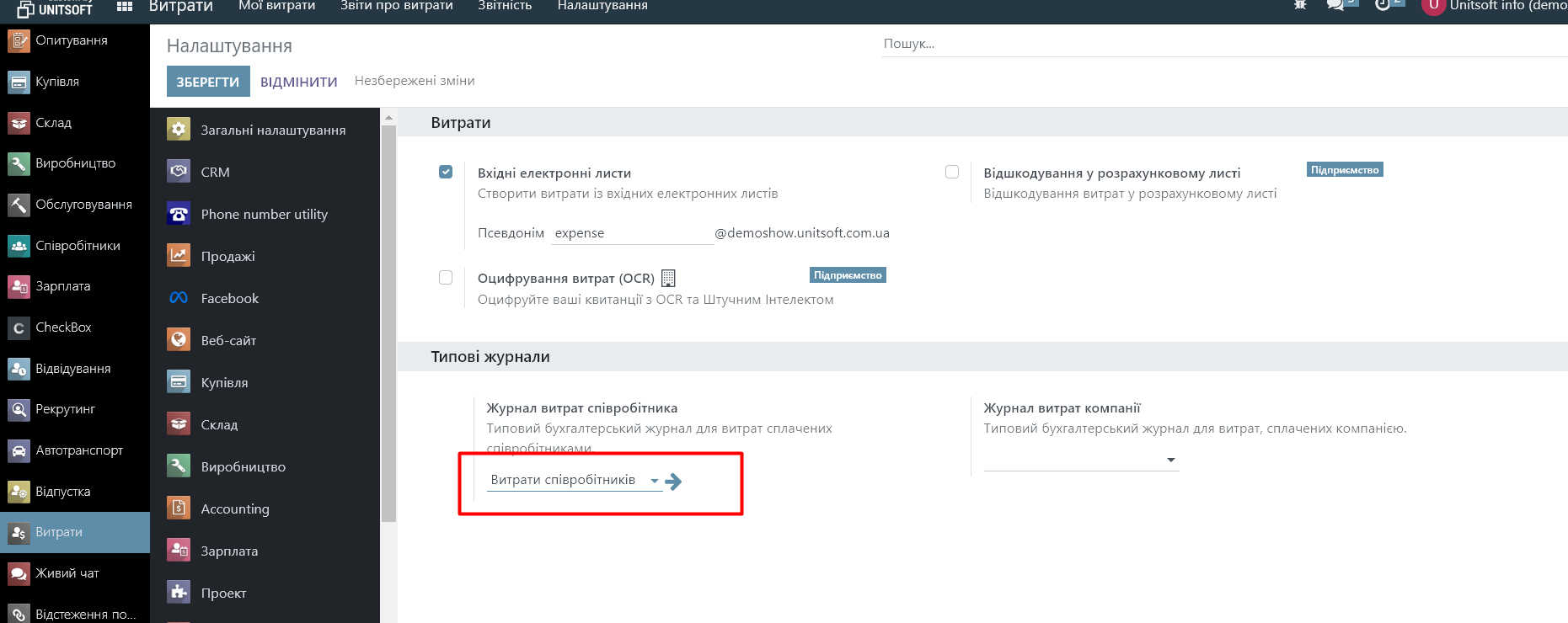The height and width of the screenshot is (623, 1568).
Task: Click the Псевдонім expense input field
Action: (631, 233)
